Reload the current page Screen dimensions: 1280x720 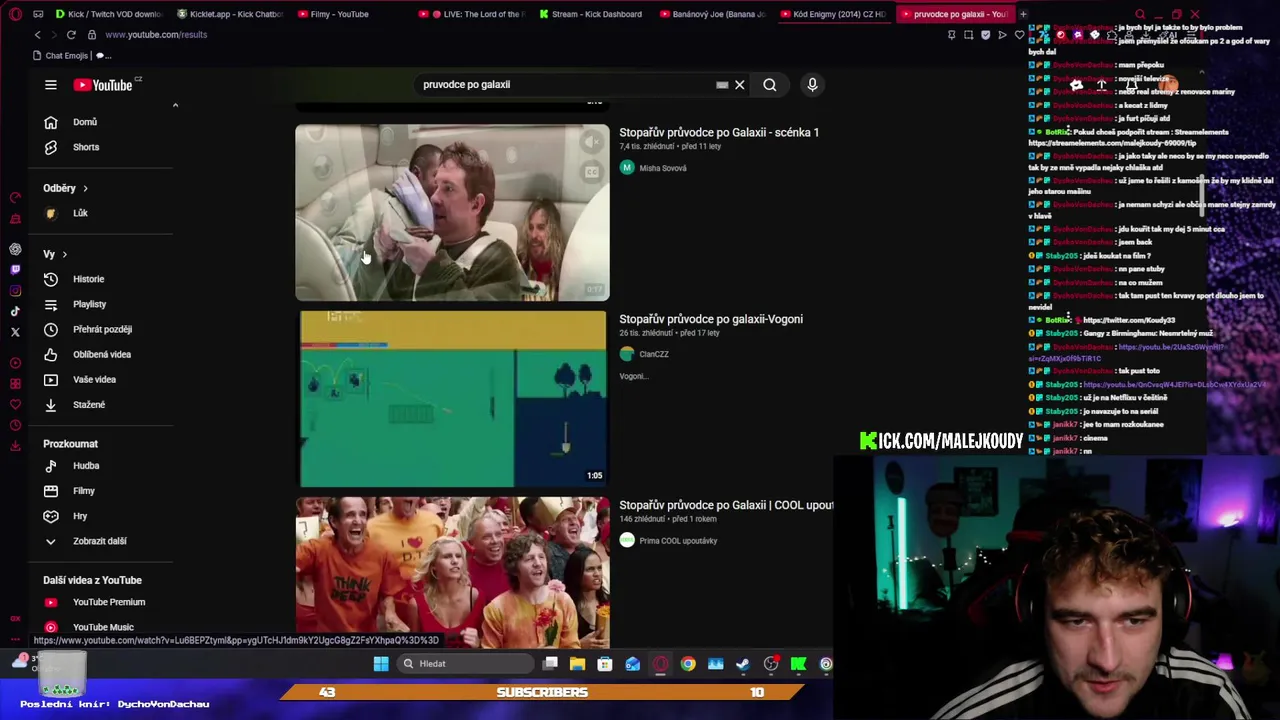(71, 35)
